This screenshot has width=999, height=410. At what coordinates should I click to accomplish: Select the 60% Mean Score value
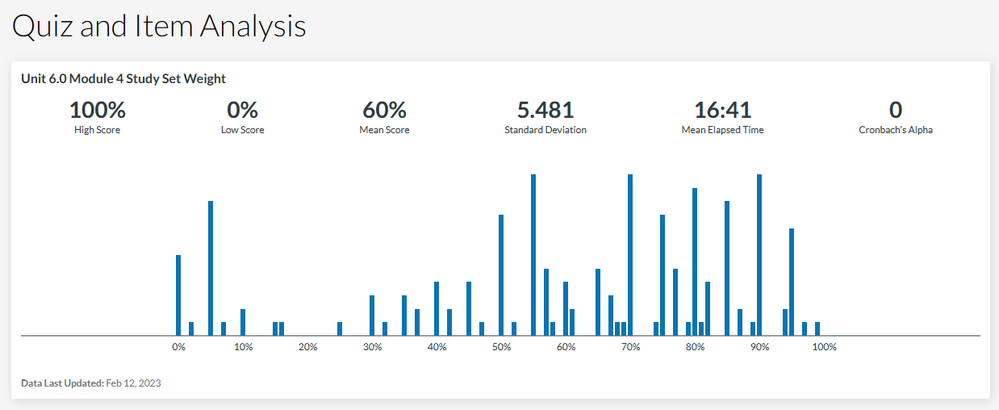click(384, 110)
